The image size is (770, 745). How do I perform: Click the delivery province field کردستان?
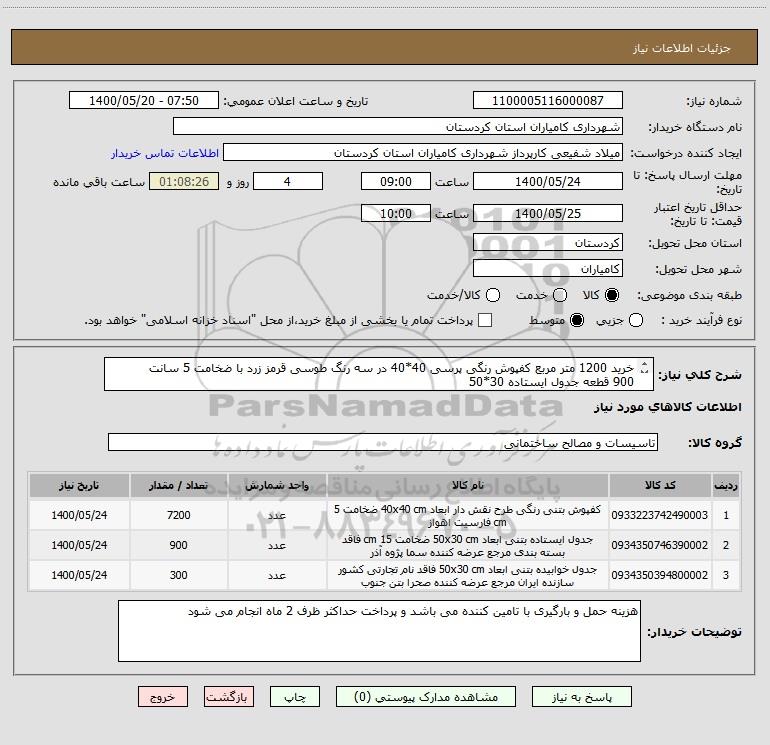548,243
